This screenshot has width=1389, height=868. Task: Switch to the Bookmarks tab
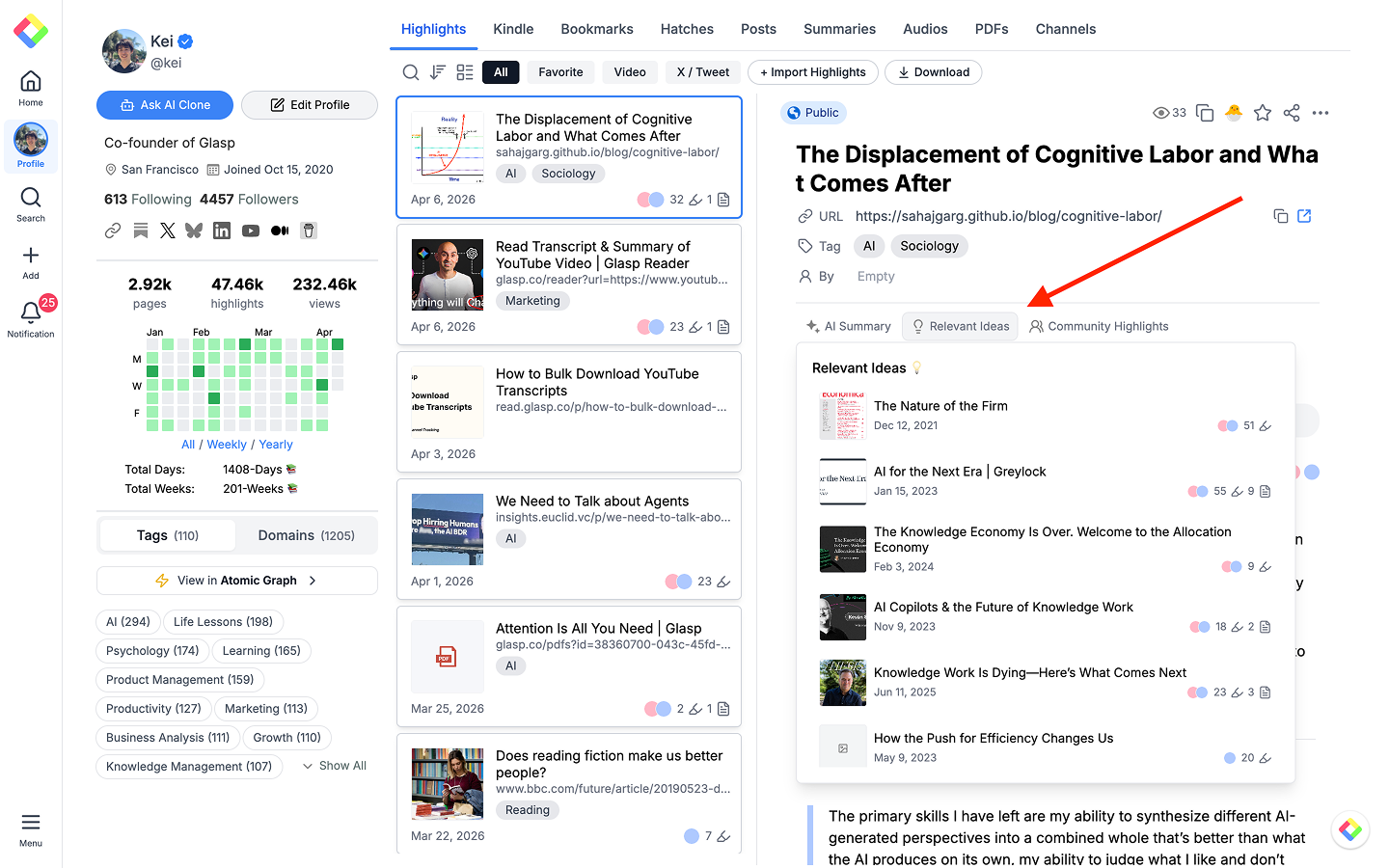597,29
